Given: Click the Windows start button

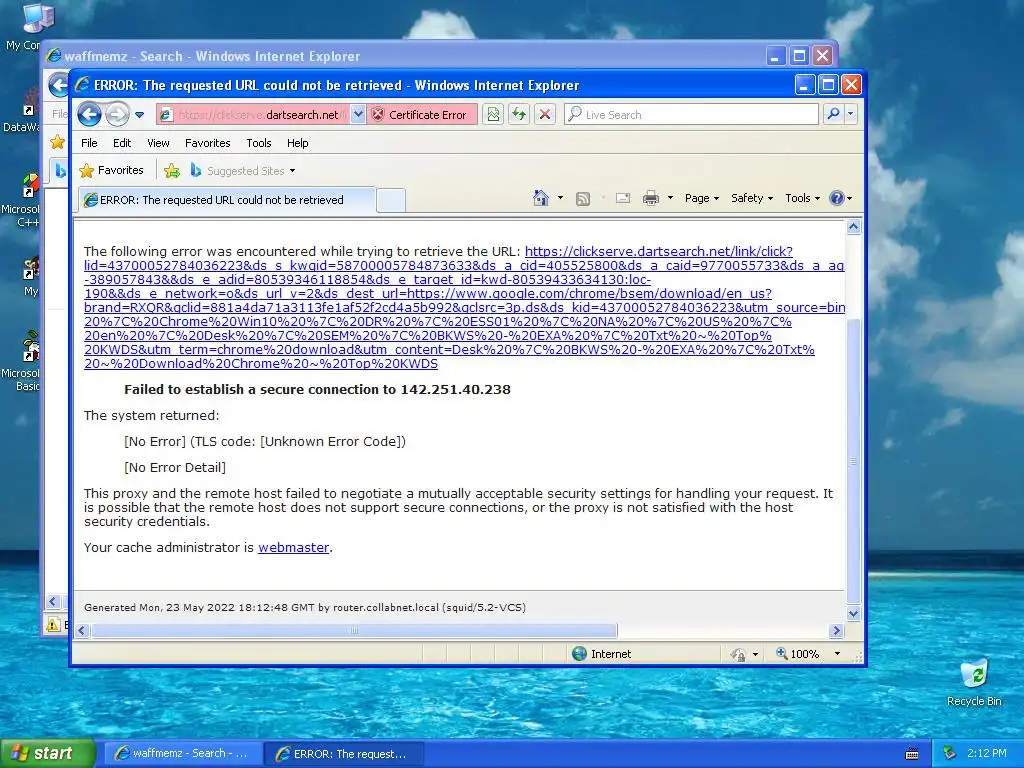Looking at the screenshot, I should pyautogui.click(x=48, y=753).
